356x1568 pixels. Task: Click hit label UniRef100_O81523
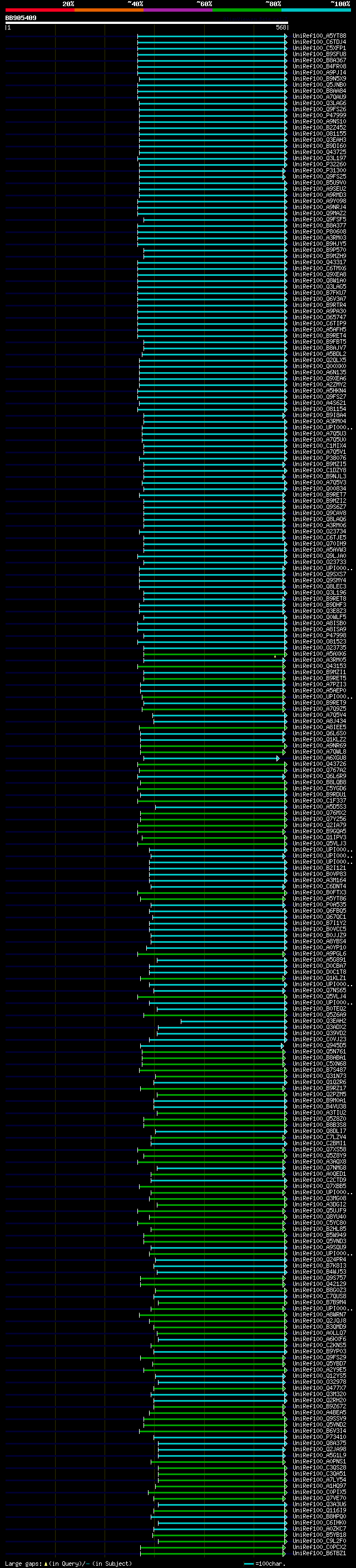tap(319, 641)
